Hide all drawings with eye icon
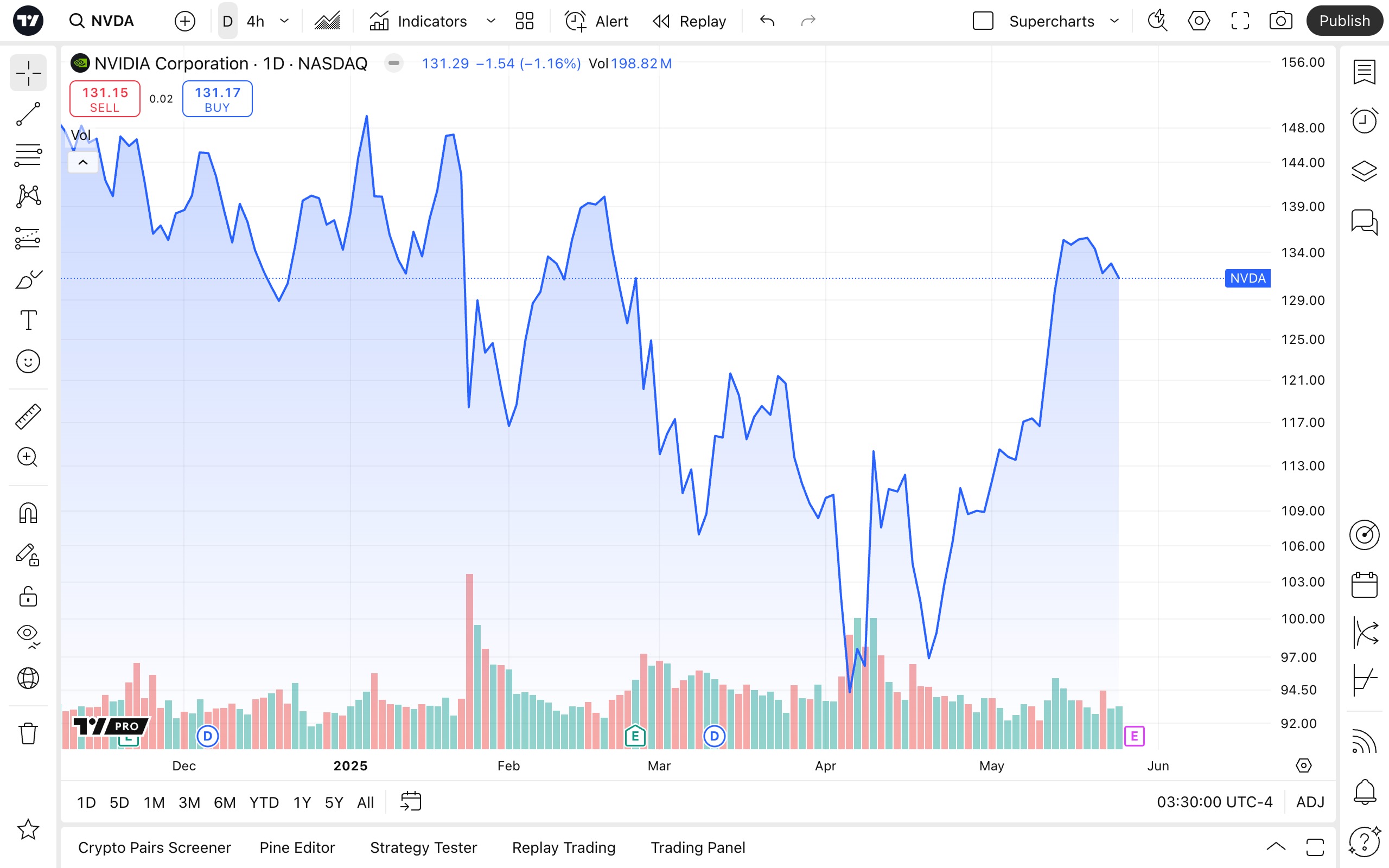Screen dimensions: 1389x868 [x=28, y=636]
